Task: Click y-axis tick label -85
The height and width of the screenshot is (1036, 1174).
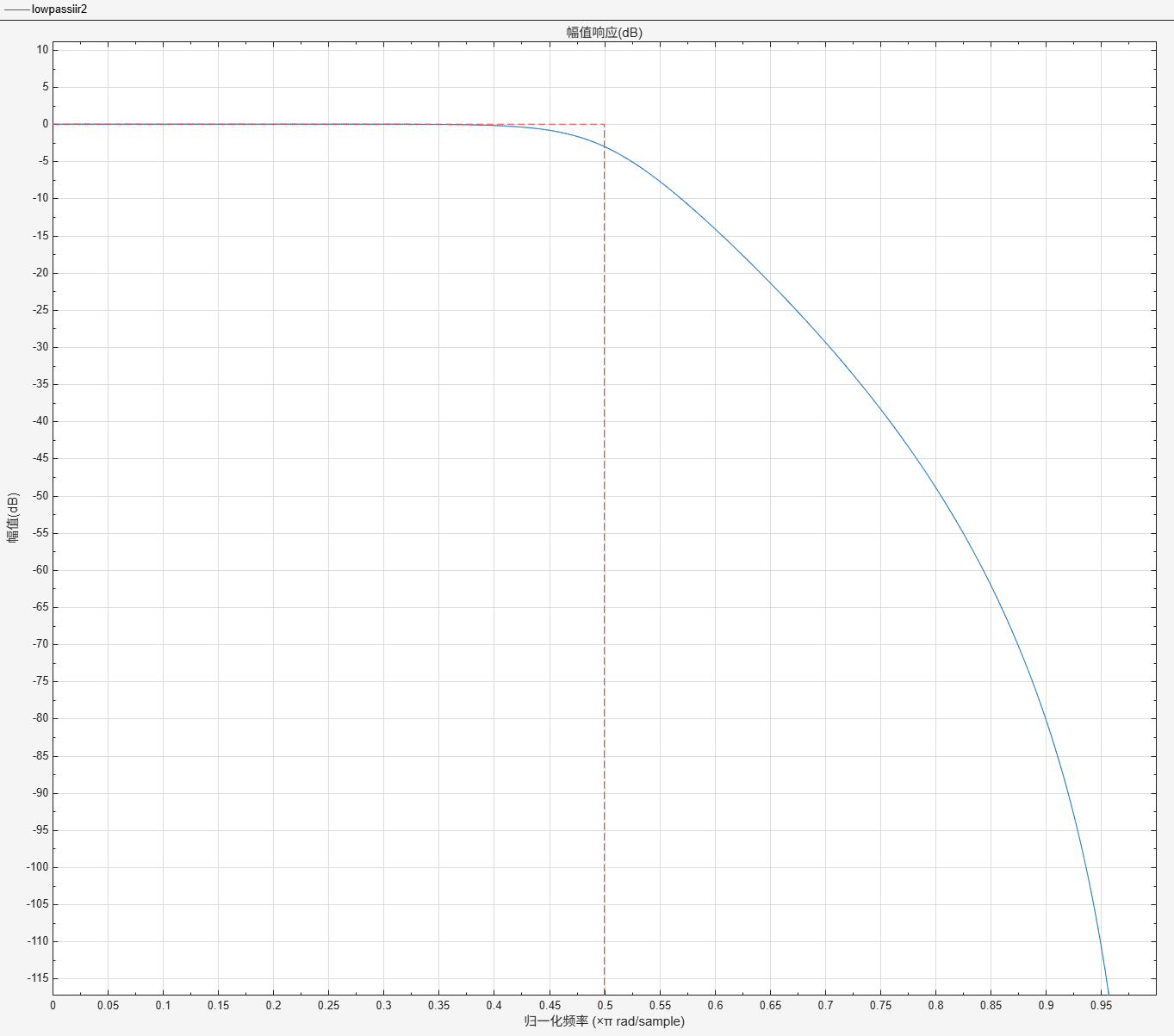Action: (x=40, y=756)
